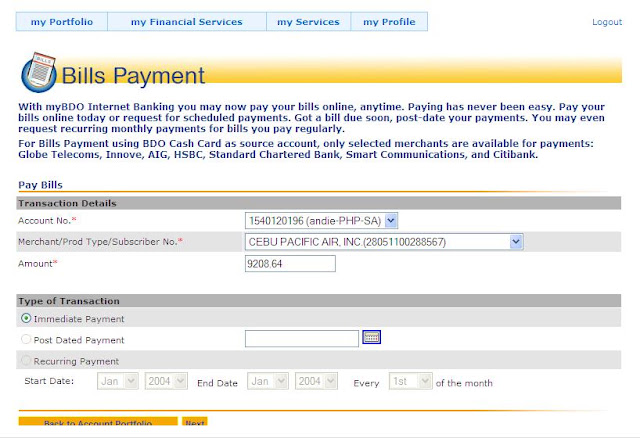Open the my Portfolio menu
This screenshot has width=640, height=438.
tap(62, 22)
